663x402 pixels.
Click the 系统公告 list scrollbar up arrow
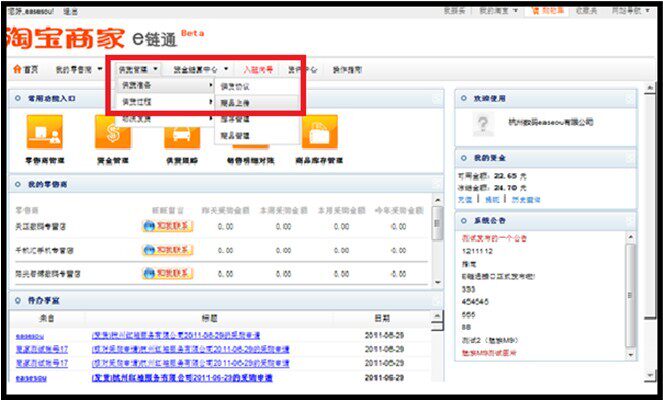click(x=630, y=237)
